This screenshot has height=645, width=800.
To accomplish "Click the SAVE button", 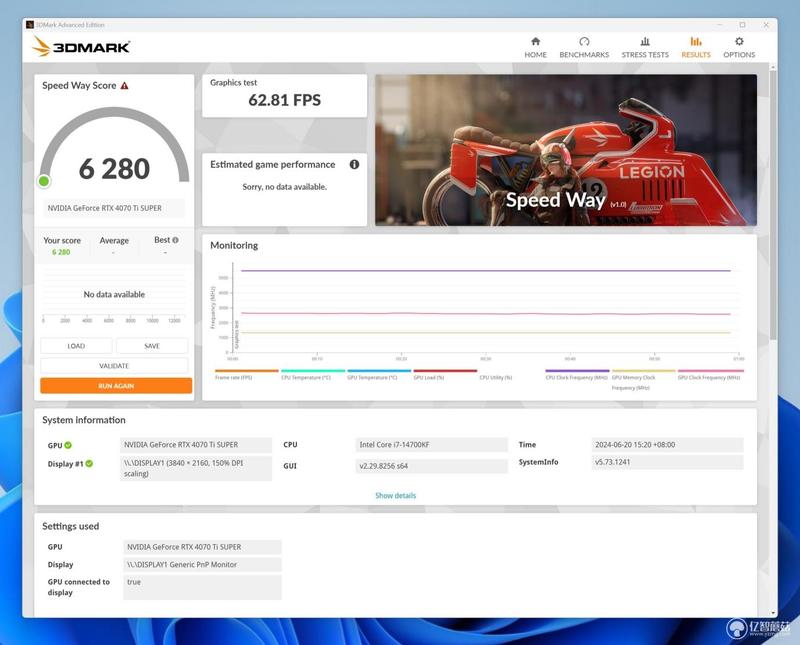I will tap(152, 346).
